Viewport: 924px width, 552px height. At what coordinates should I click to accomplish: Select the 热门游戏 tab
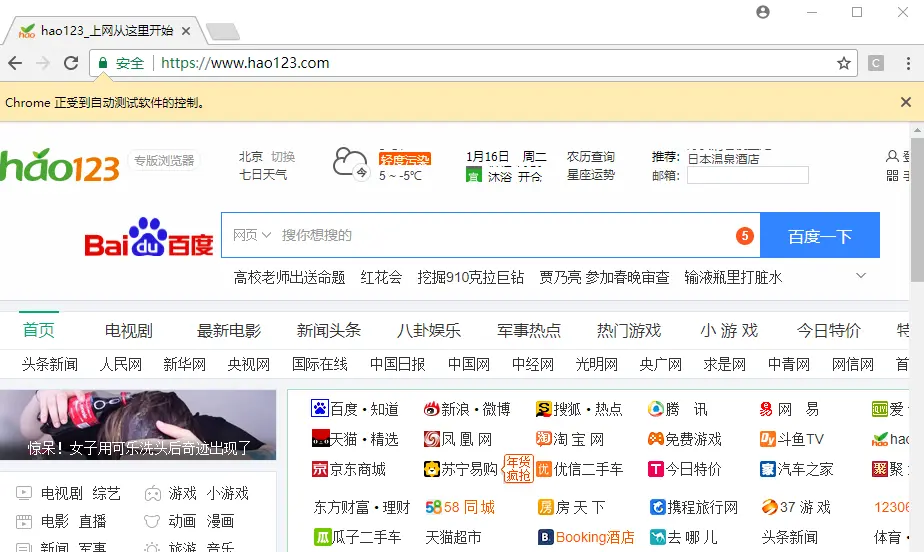pos(629,331)
